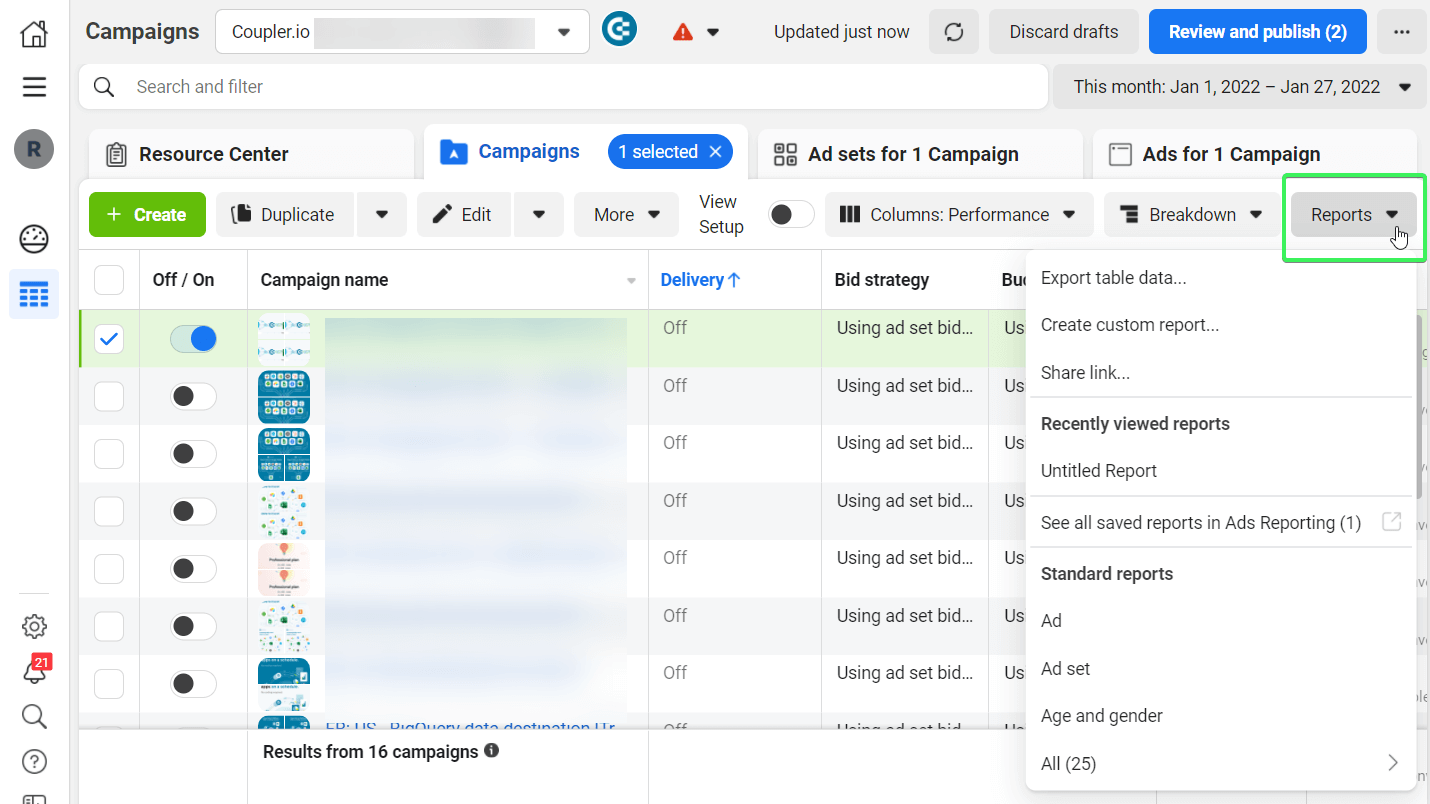Open Columns: Performance dropdown
The width and height of the screenshot is (1430, 804).
(958, 215)
